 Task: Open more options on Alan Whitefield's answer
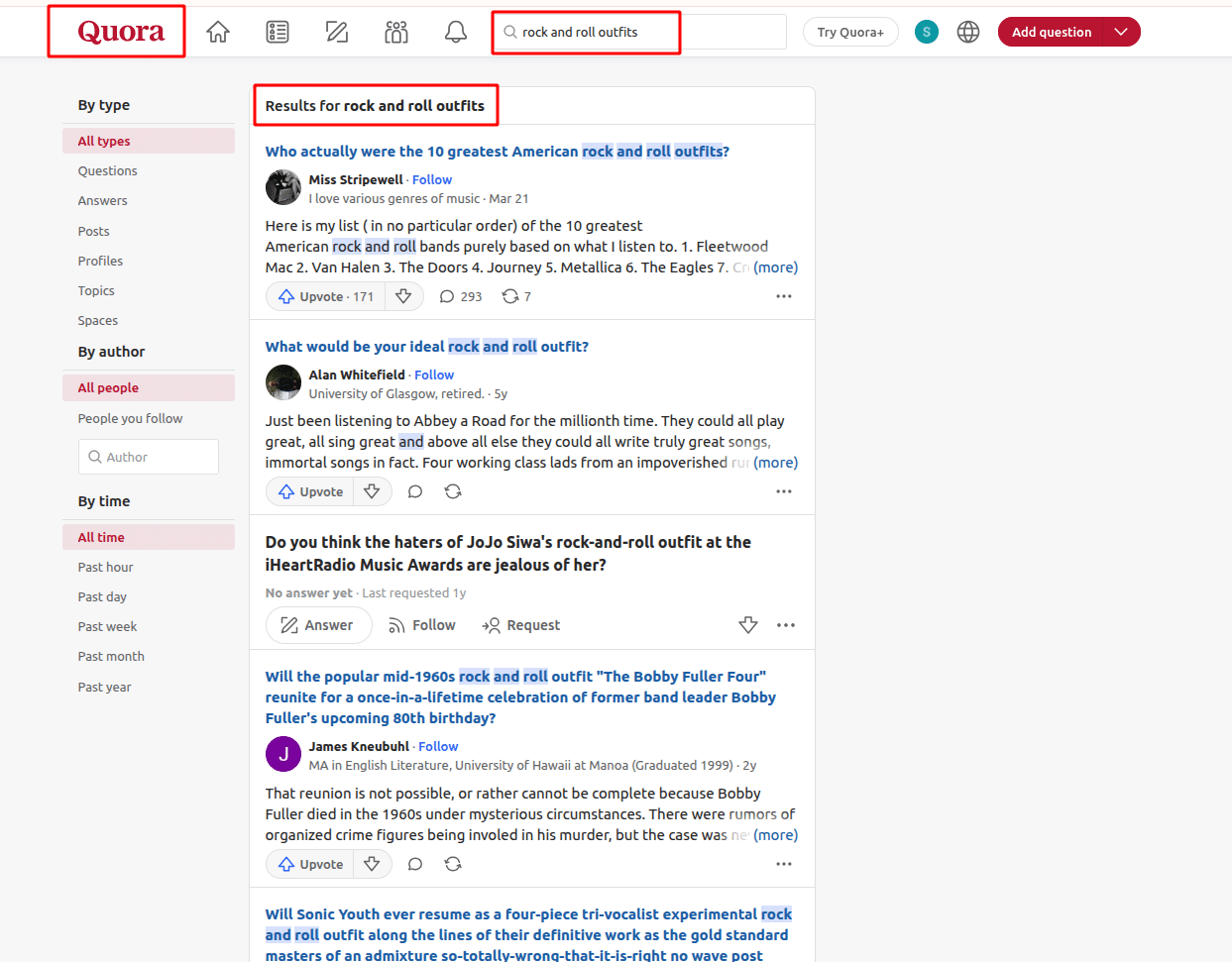point(784,491)
